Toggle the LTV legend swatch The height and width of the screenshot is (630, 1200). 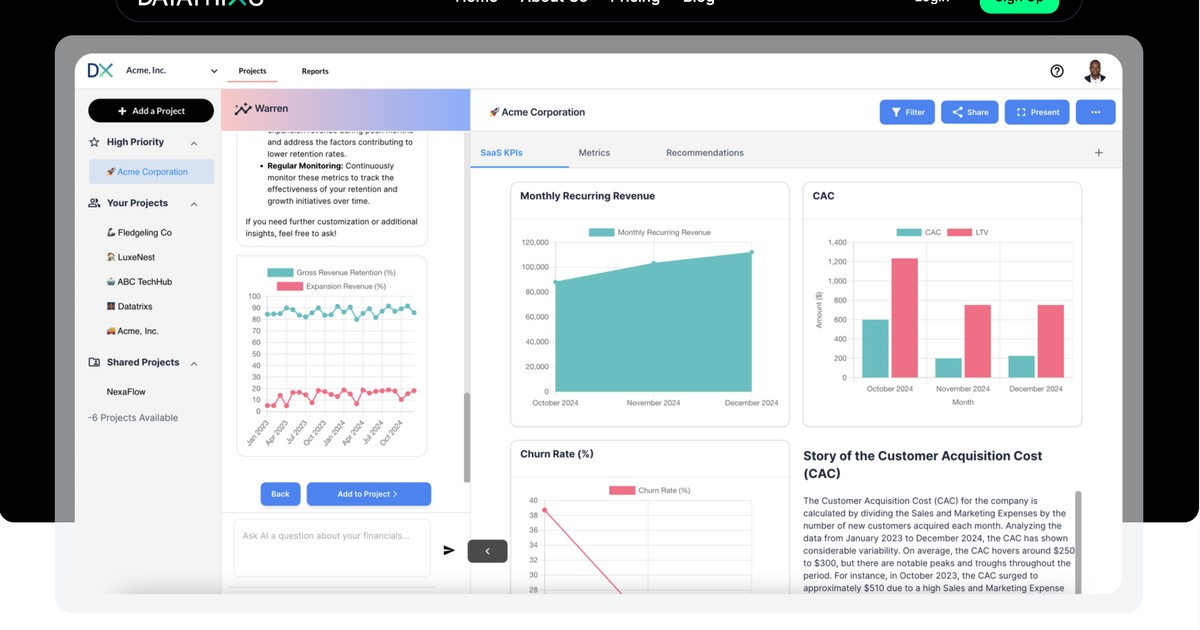(959, 232)
